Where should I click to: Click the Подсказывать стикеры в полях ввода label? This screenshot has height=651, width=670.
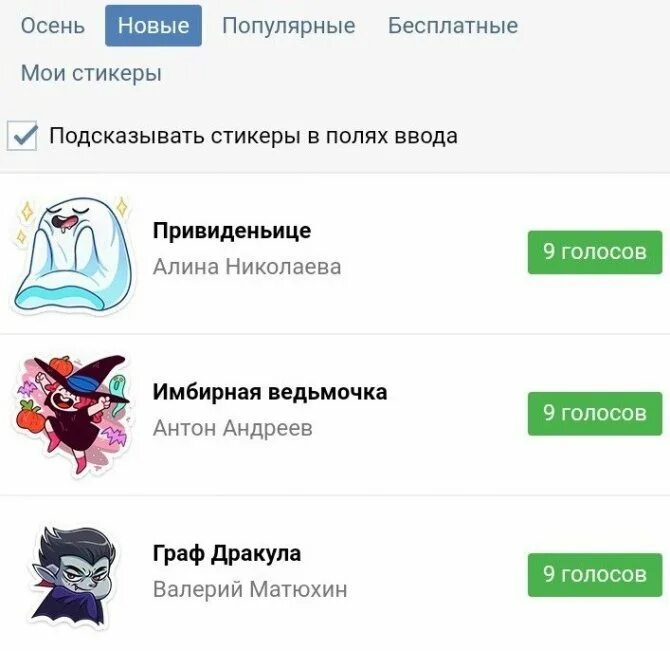point(253,136)
